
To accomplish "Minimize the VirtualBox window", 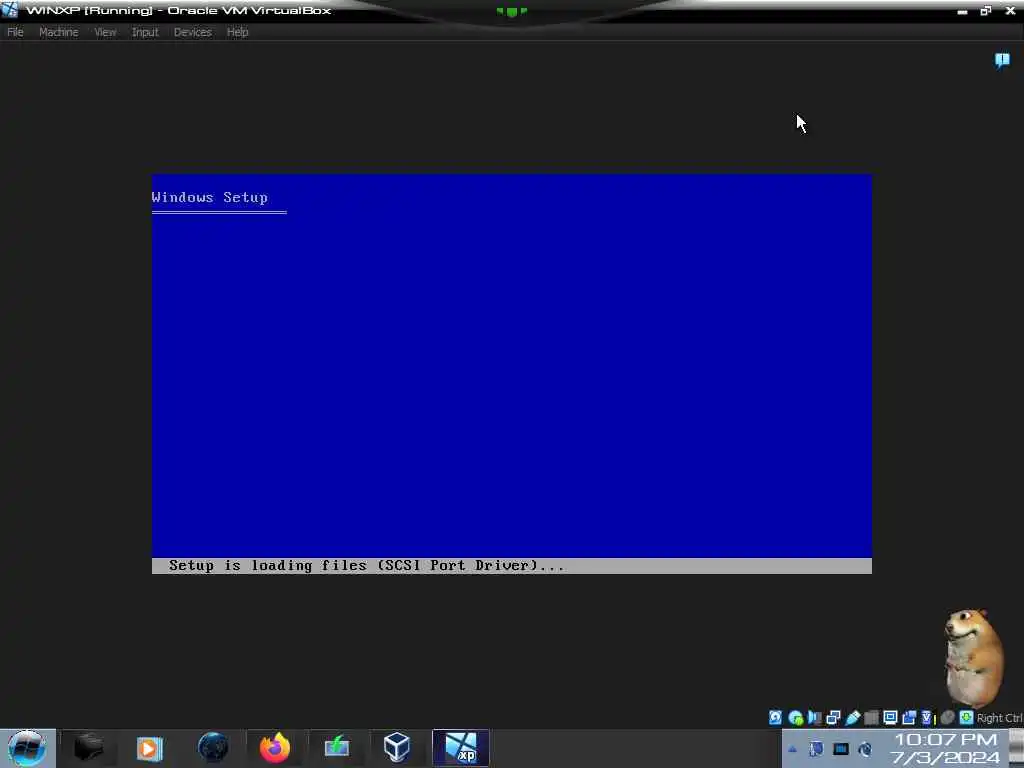I will (x=963, y=11).
